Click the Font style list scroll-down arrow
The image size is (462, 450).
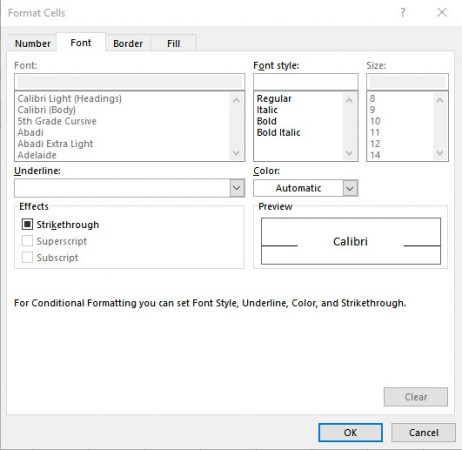349,153
